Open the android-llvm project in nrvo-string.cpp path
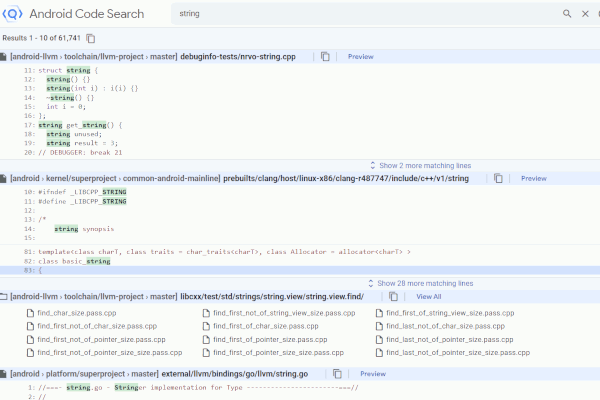The width and height of the screenshot is (600, 400). point(34,57)
